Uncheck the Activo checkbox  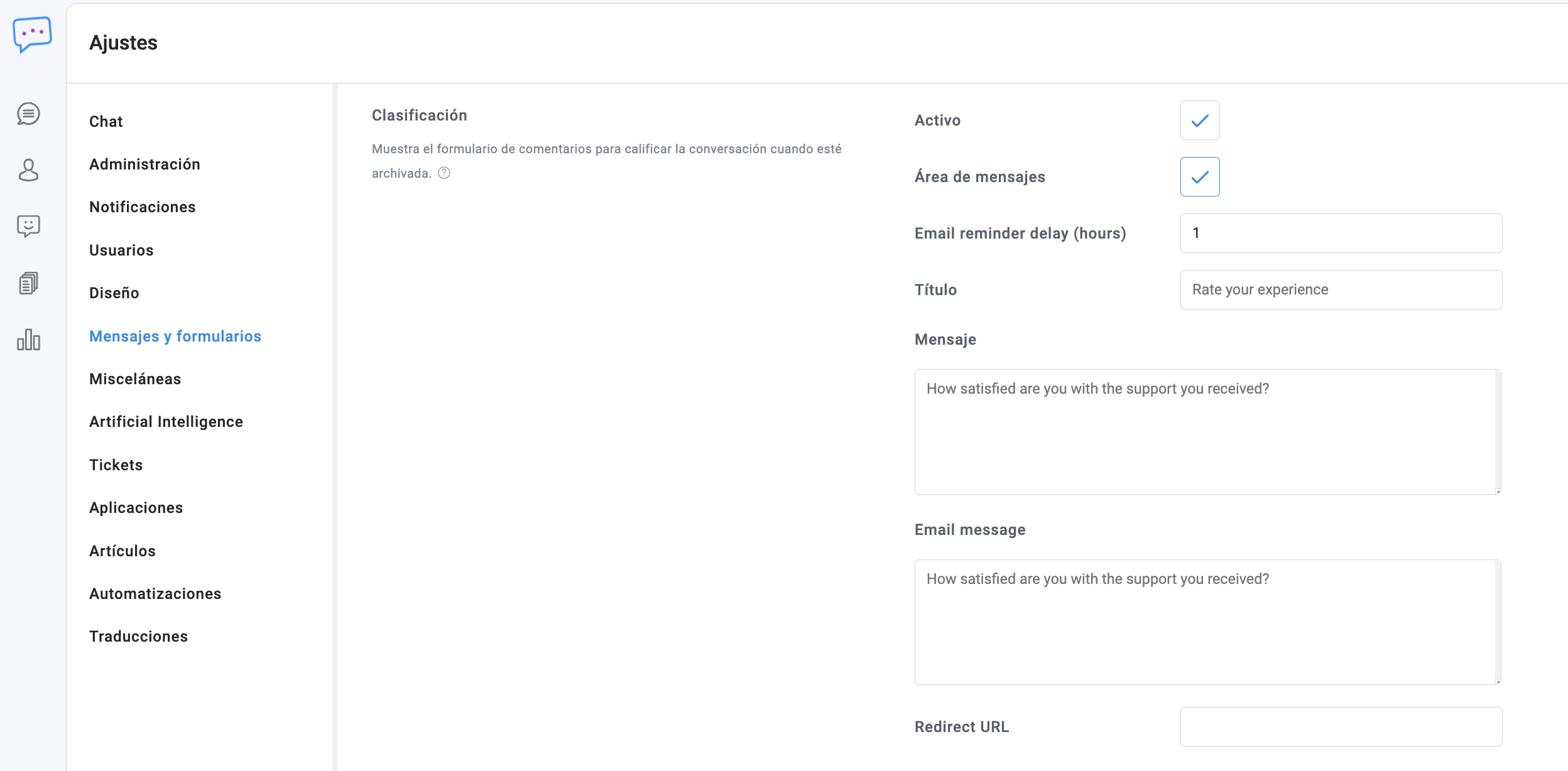pyautogui.click(x=1199, y=121)
